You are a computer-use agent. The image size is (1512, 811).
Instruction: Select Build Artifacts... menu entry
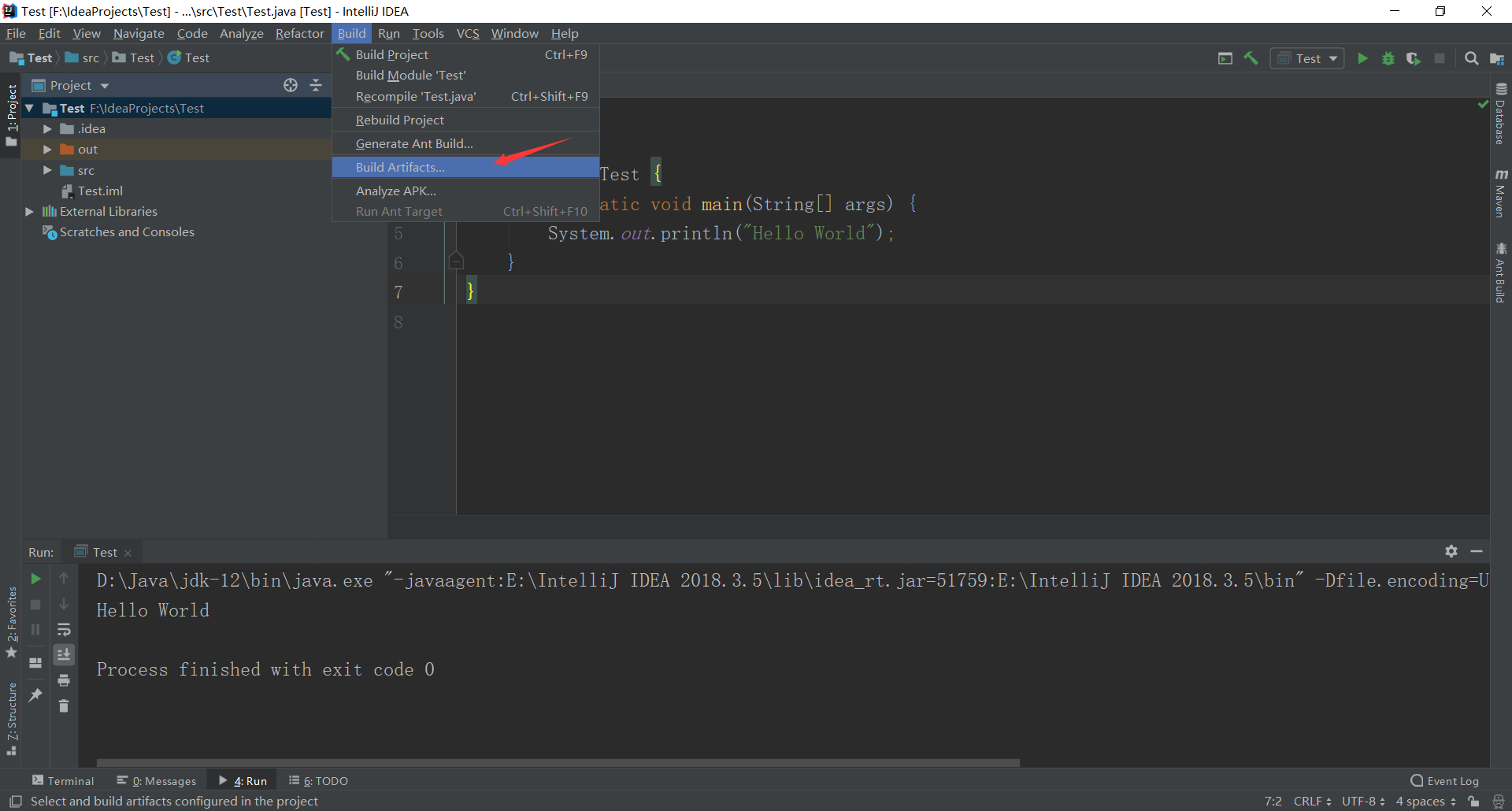click(x=465, y=167)
